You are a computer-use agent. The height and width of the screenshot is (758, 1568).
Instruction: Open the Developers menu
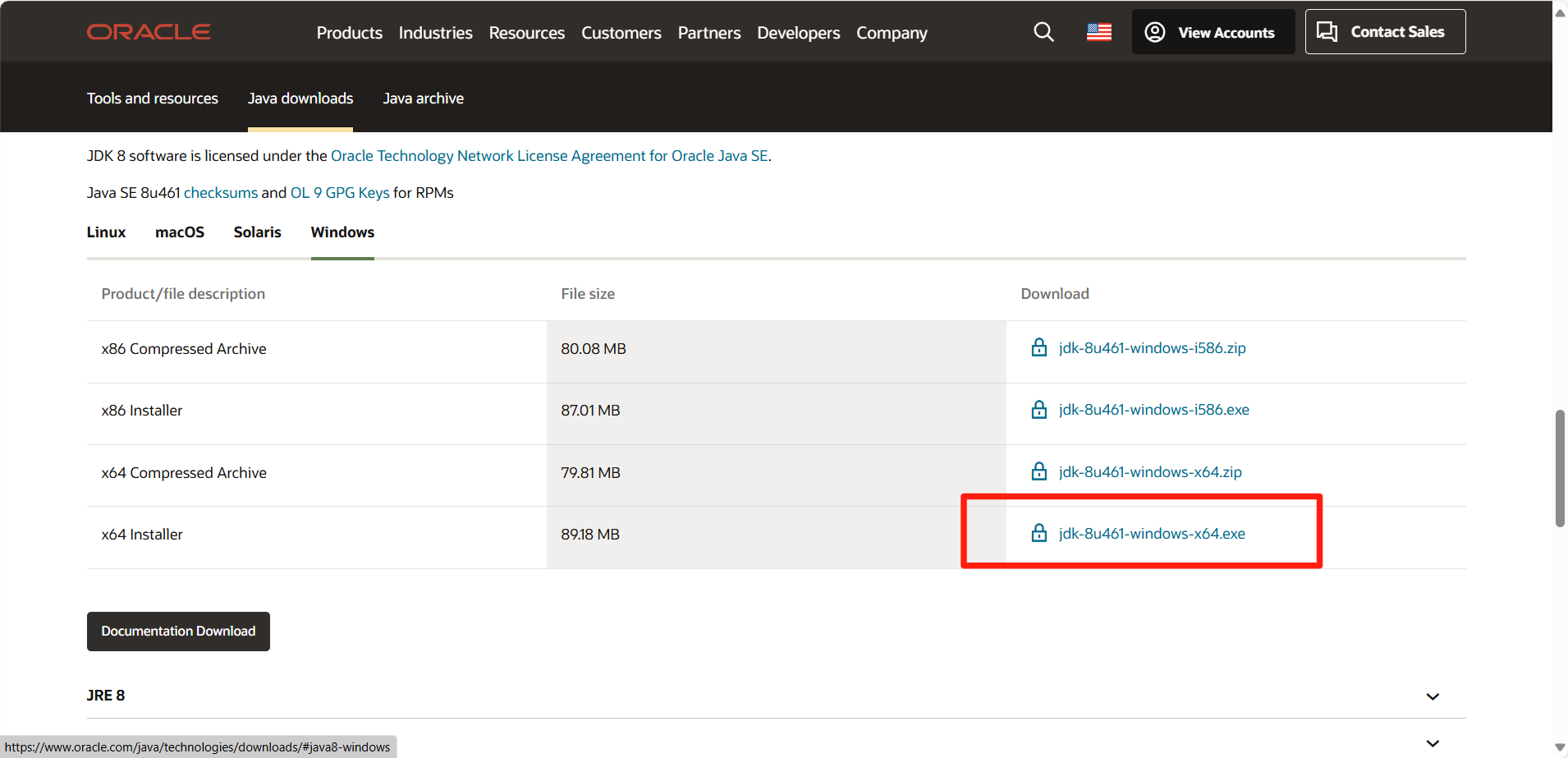coord(799,33)
